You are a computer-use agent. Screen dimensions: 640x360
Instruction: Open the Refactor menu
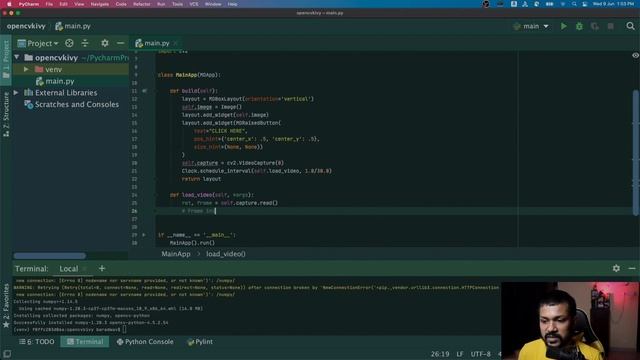coord(142,4)
